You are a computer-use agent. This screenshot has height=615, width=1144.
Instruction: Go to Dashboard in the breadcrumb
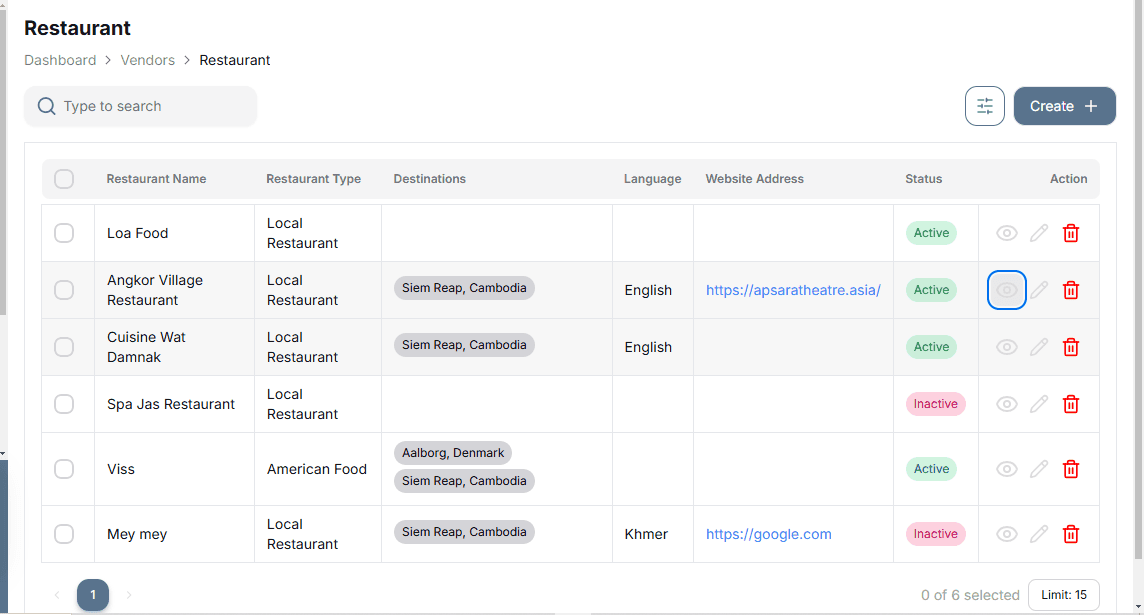point(60,60)
